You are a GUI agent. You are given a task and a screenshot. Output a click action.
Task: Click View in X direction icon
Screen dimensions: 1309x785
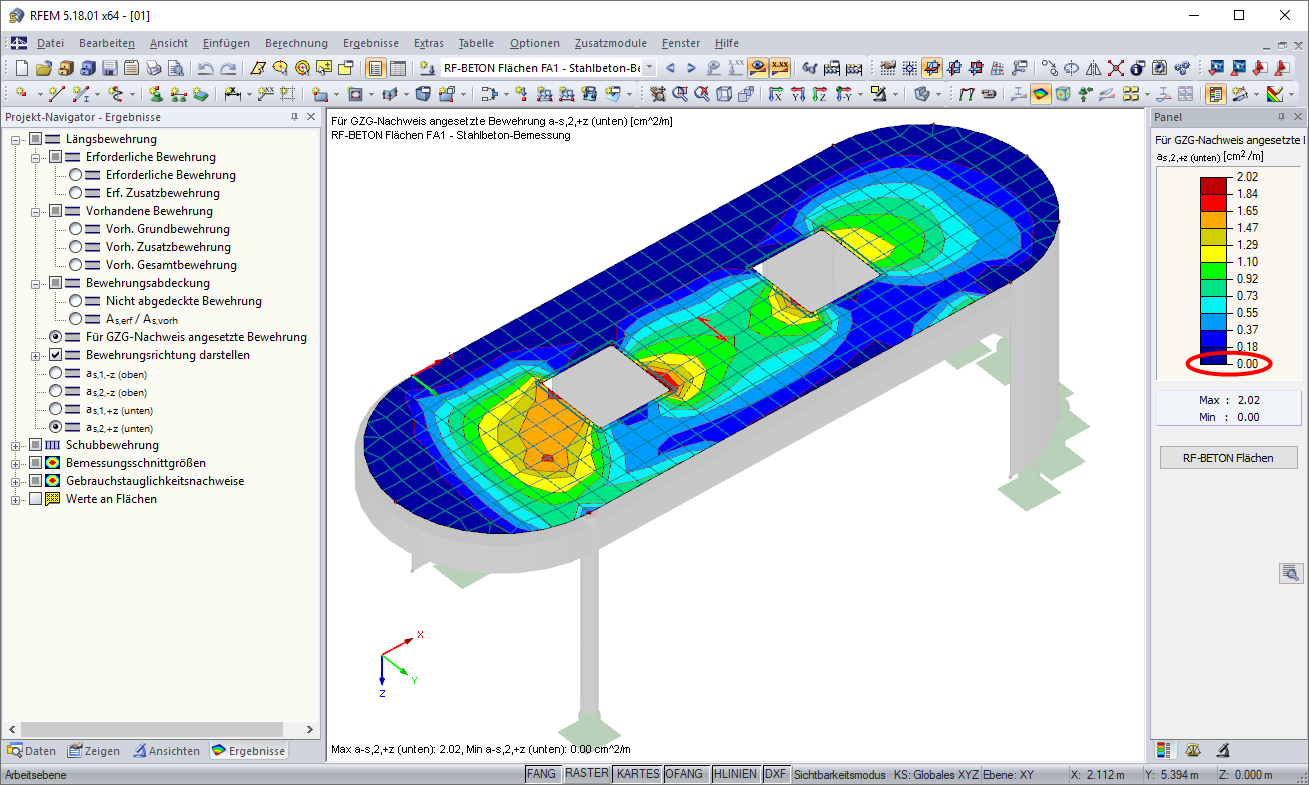pyautogui.click(x=776, y=94)
